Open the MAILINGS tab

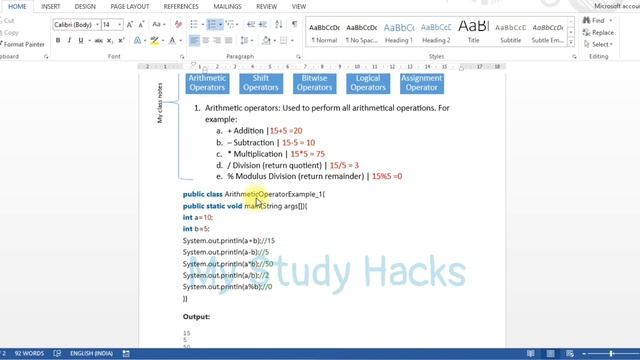(x=227, y=7)
